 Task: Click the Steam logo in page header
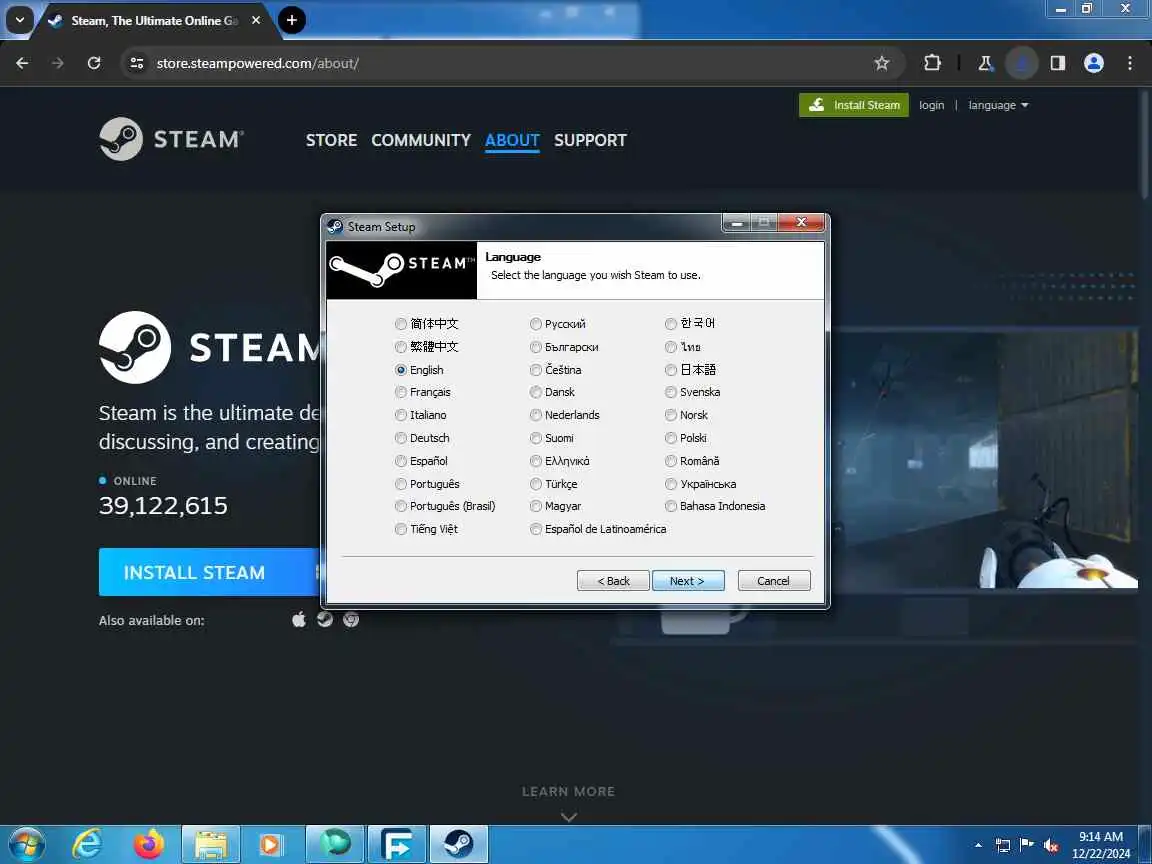[171, 139]
